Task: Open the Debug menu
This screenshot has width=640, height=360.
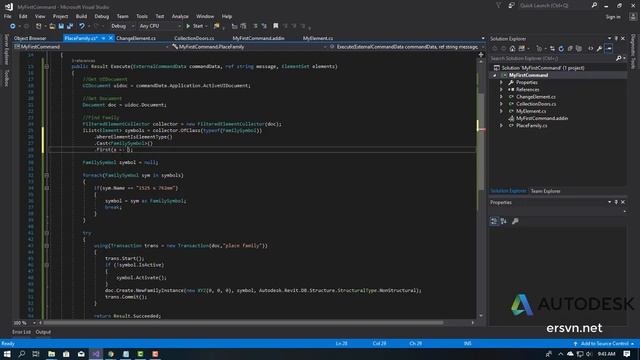Action: point(102,16)
